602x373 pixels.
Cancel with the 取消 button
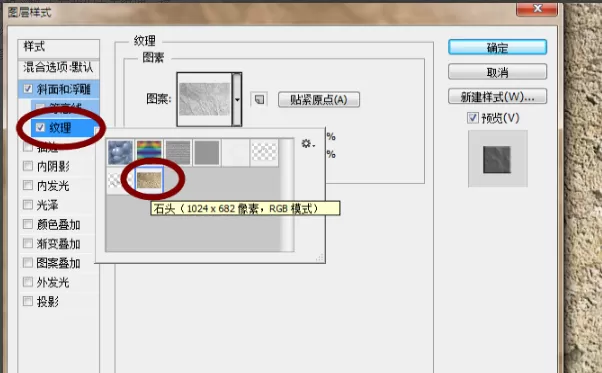coord(497,72)
